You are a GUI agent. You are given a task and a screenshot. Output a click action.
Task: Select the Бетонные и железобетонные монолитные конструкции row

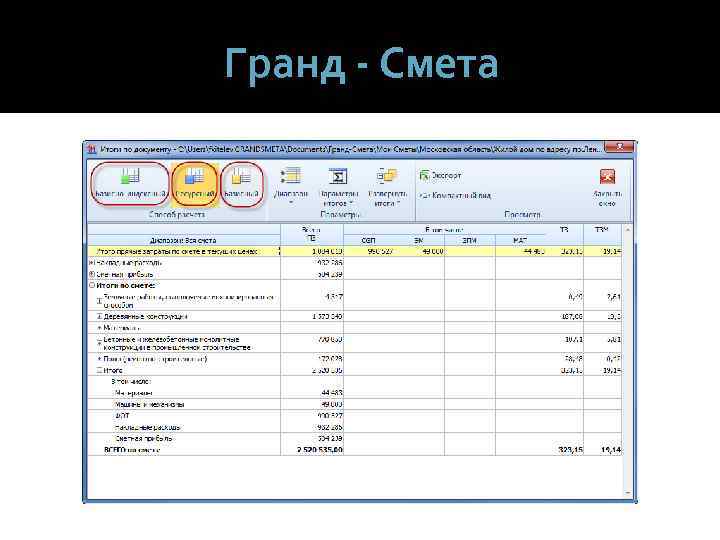click(354, 343)
